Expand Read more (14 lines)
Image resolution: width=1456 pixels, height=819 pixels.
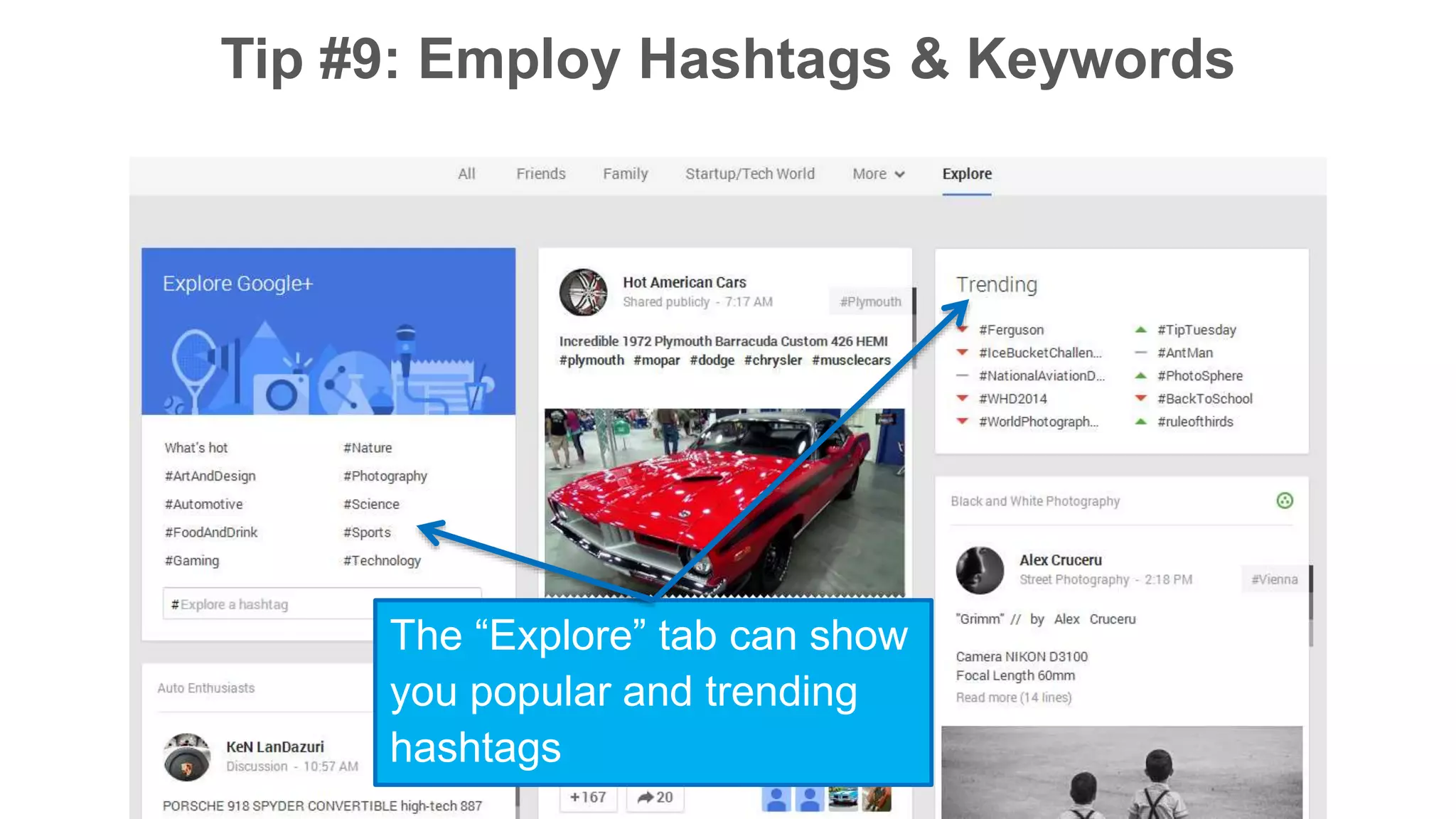[x=1013, y=697]
